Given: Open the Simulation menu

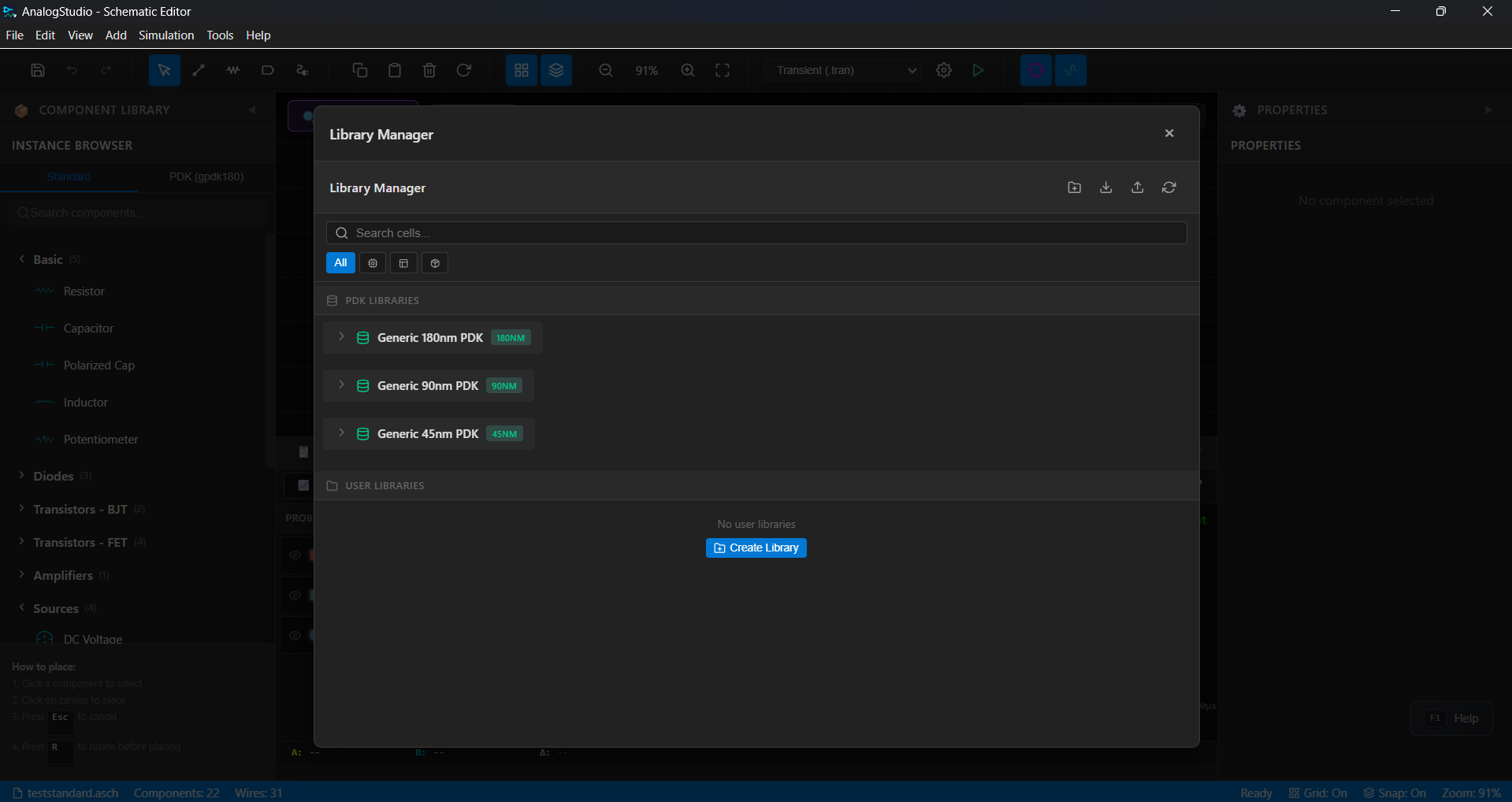Looking at the screenshot, I should coord(166,35).
